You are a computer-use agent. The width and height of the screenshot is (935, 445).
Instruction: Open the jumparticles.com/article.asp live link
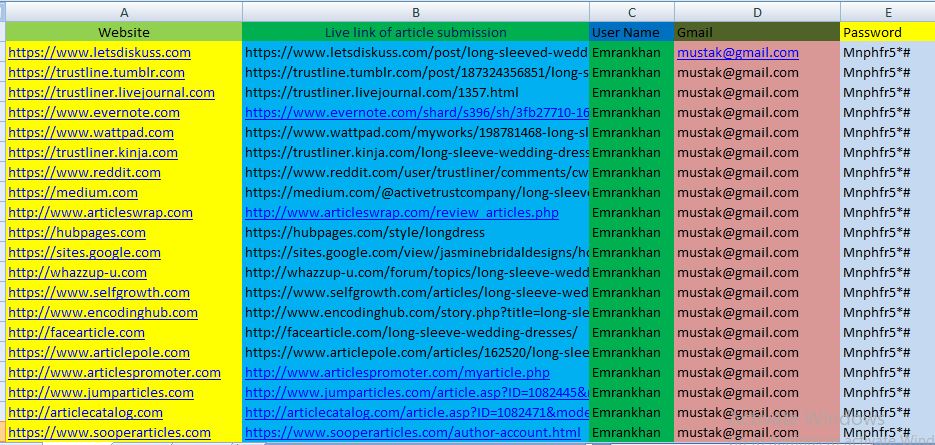click(x=417, y=393)
